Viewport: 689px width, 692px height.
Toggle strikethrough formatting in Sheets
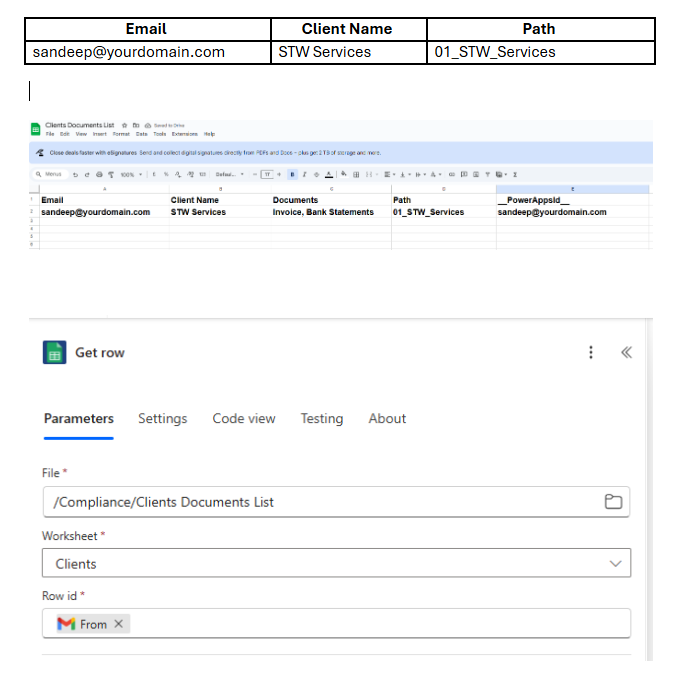point(316,175)
